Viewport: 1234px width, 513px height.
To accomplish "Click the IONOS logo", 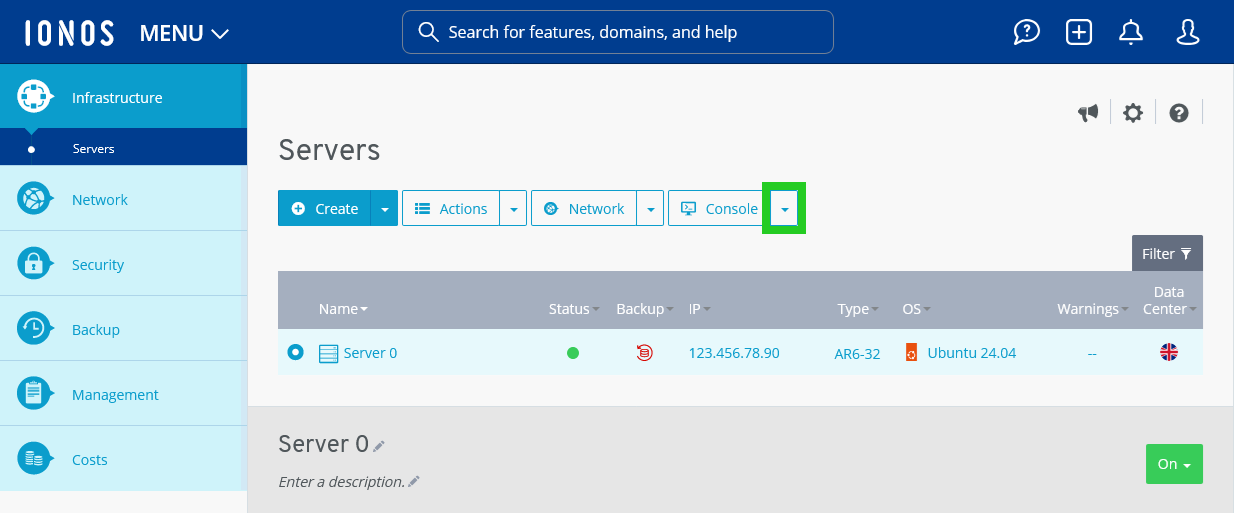I will pyautogui.click(x=69, y=33).
